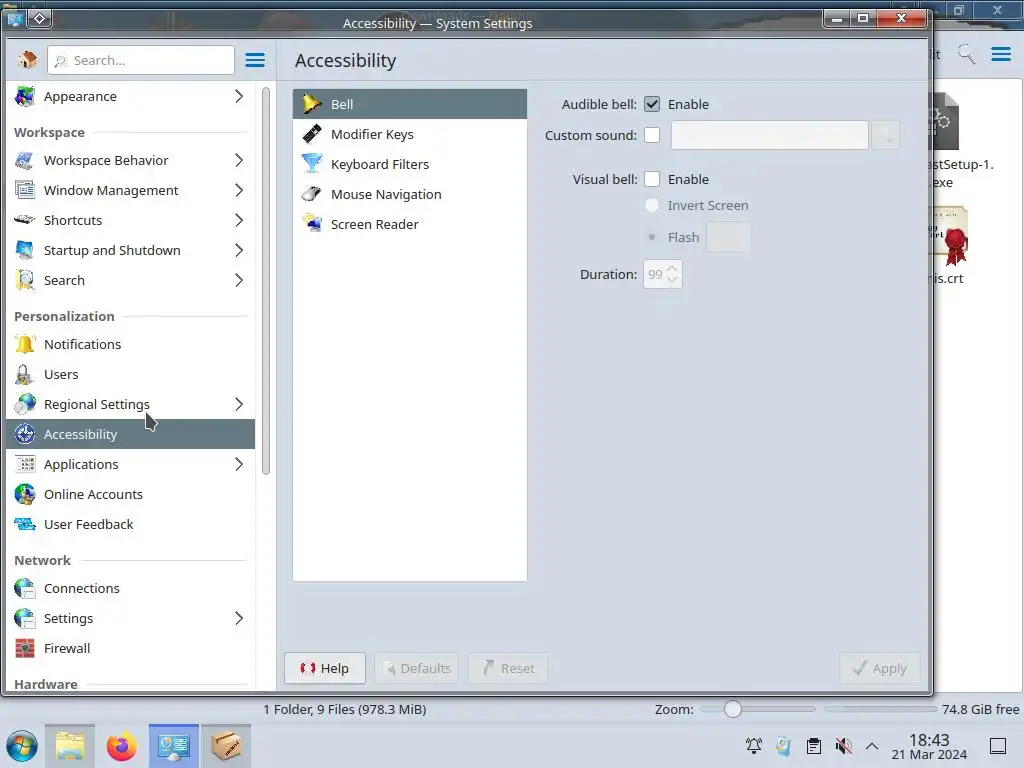Click the Defaults button
This screenshot has height=768, width=1024.
(417, 668)
